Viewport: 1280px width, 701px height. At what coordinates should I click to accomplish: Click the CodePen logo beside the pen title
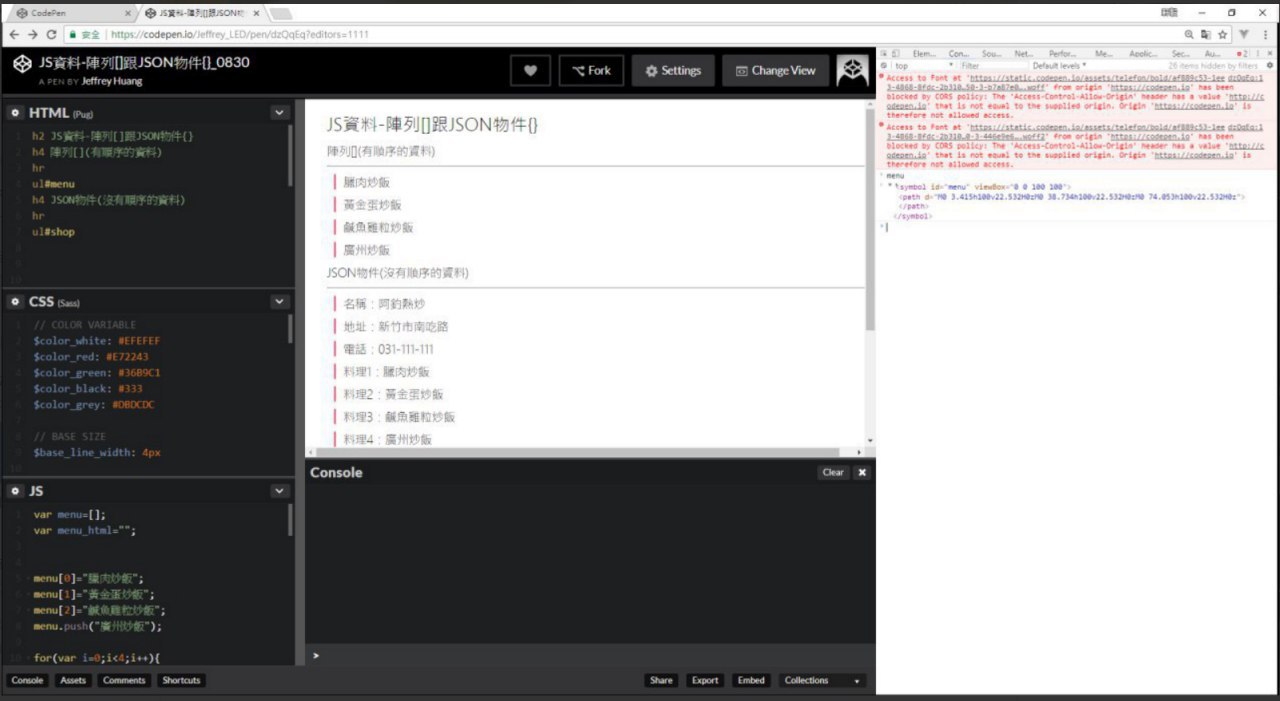click(22, 64)
